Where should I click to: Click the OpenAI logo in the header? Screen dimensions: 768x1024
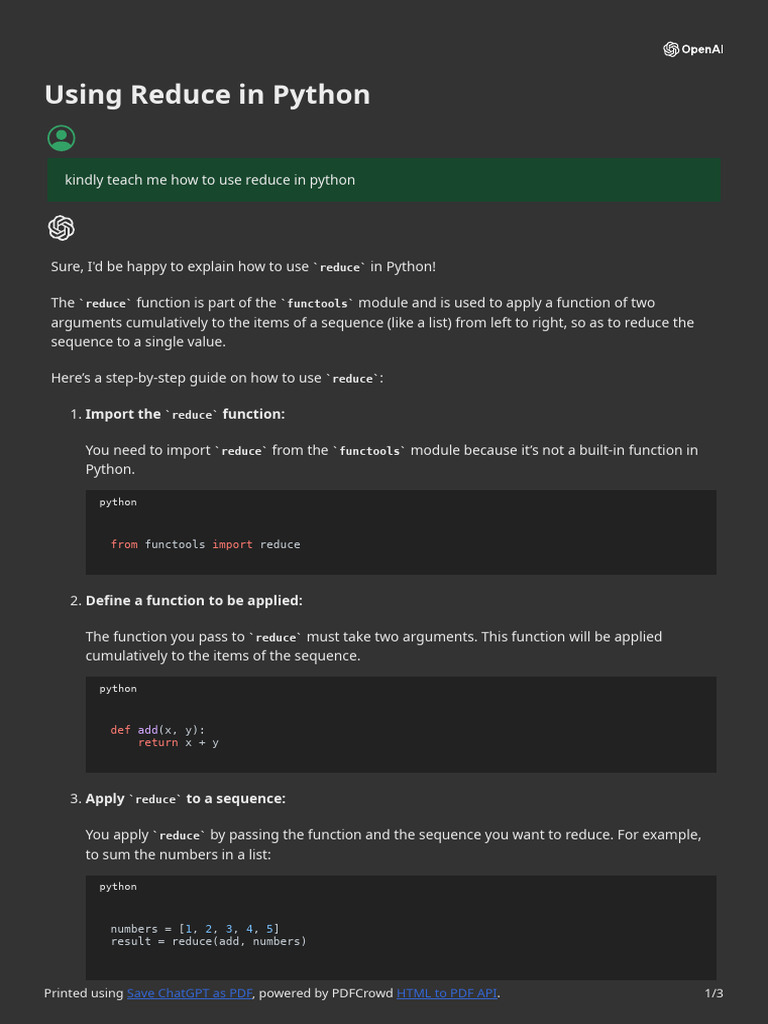692,50
